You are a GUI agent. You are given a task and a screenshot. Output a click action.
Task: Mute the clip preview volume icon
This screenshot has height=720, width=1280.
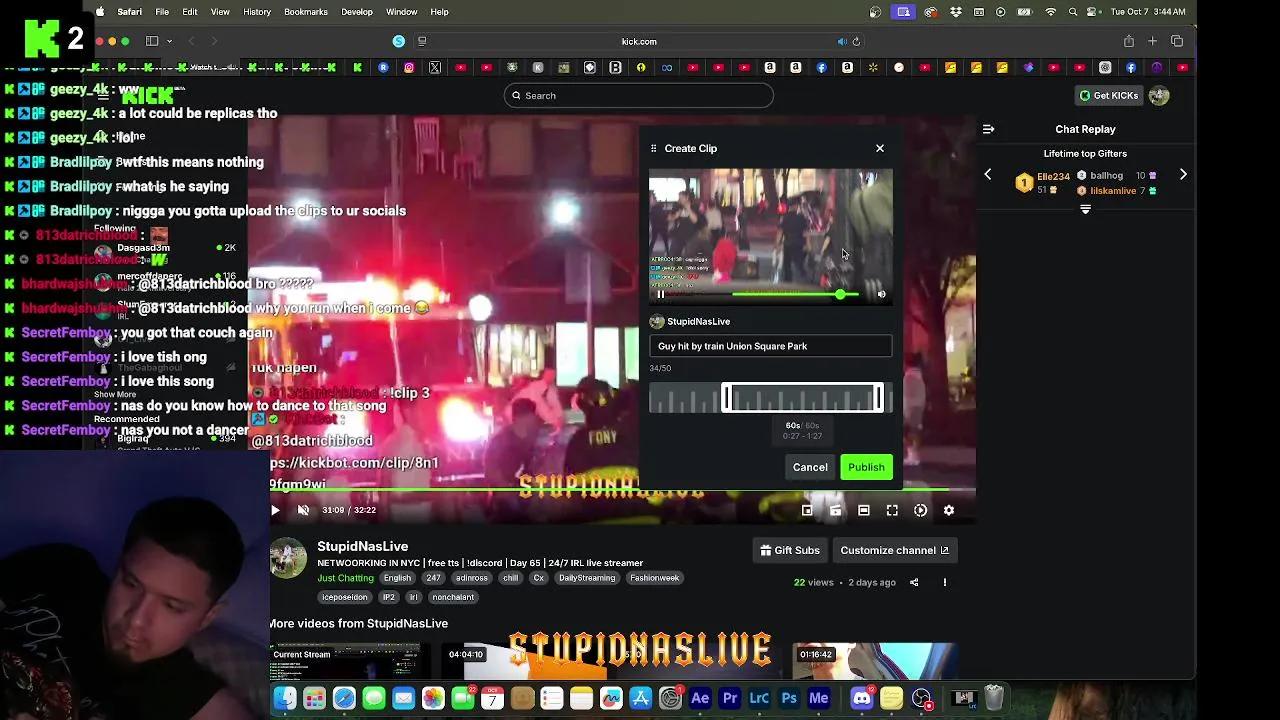(881, 294)
